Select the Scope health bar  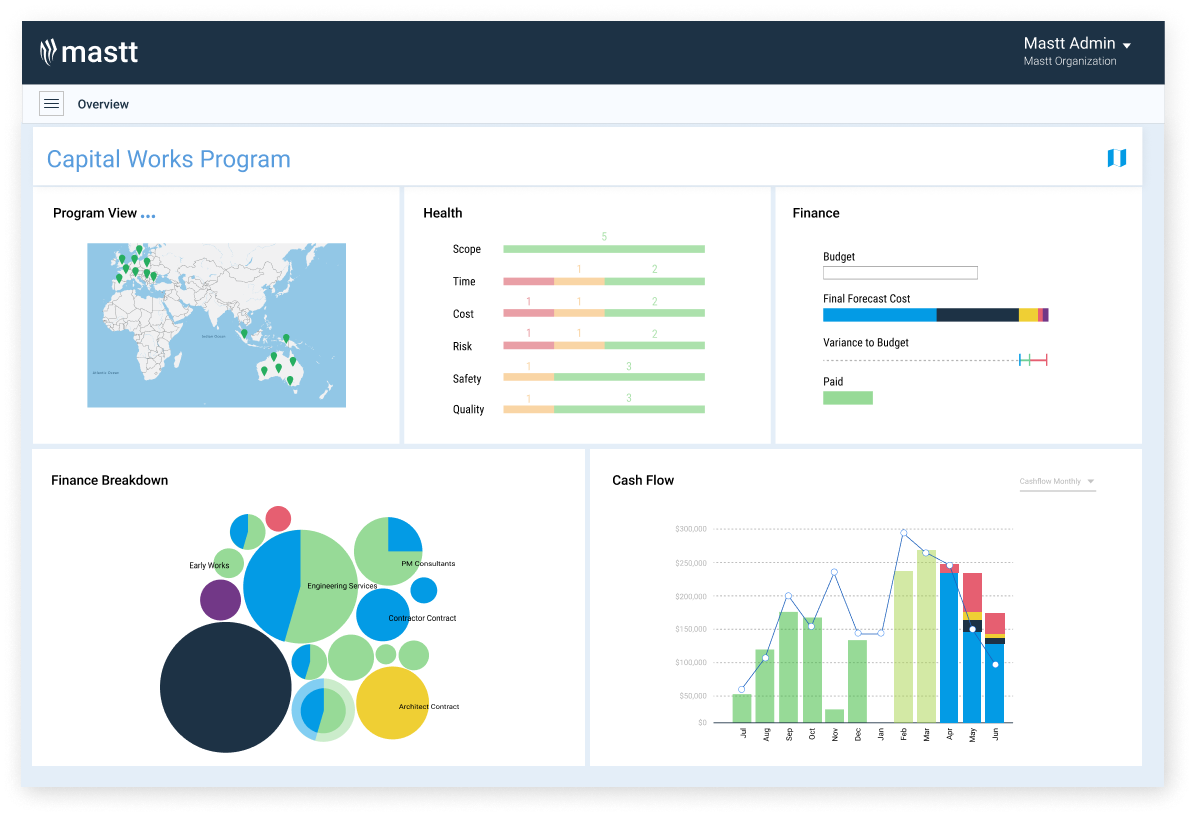(603, 248)
